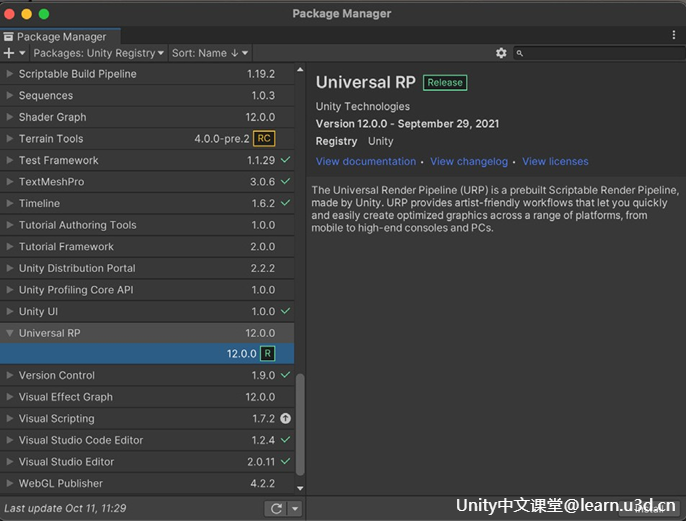Collapse the Universal RP package versions
This screenshot has height=521, width=686.
click(x=9, y=333)
